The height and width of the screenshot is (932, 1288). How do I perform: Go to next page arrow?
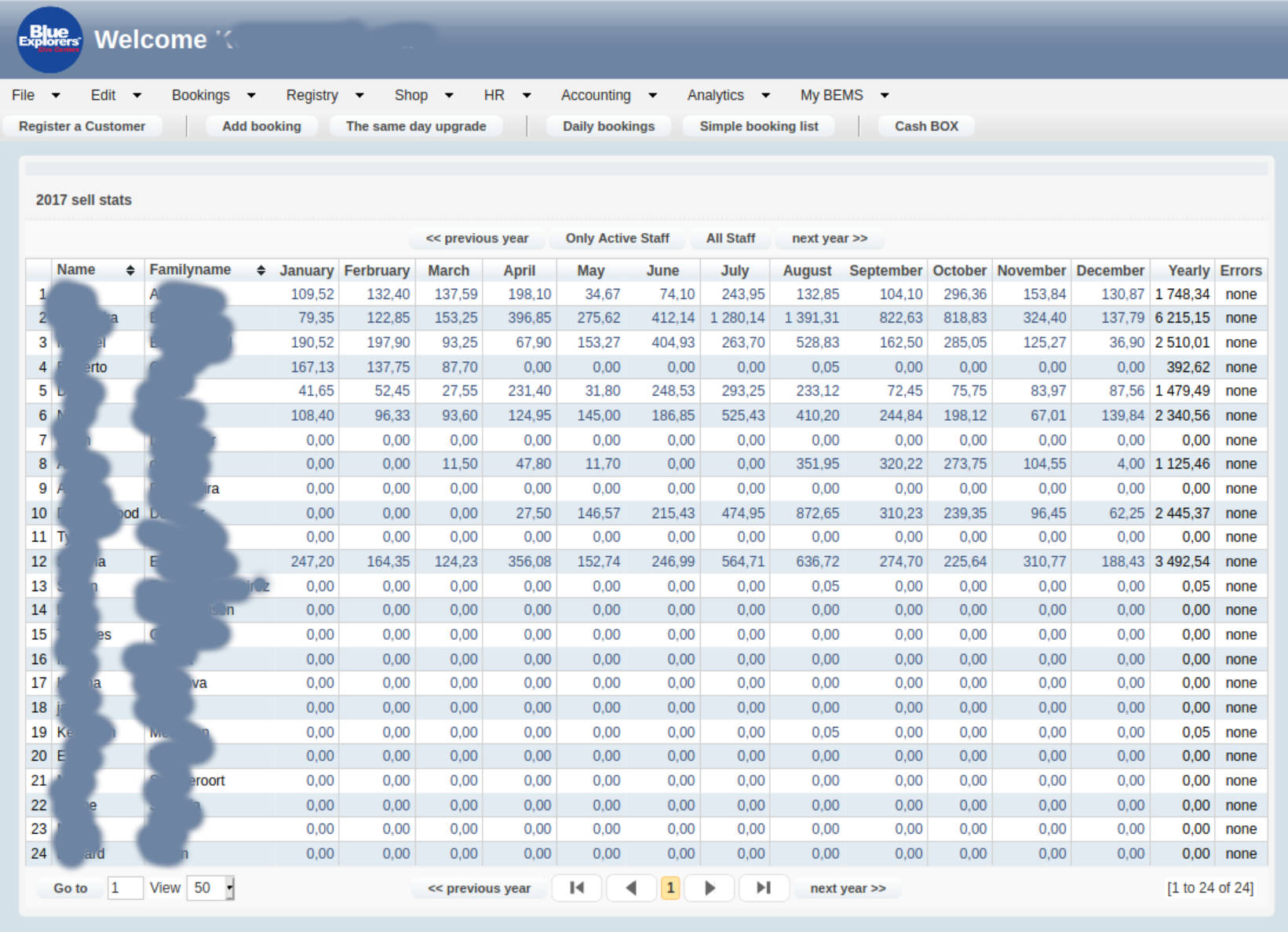pos(710,888)
